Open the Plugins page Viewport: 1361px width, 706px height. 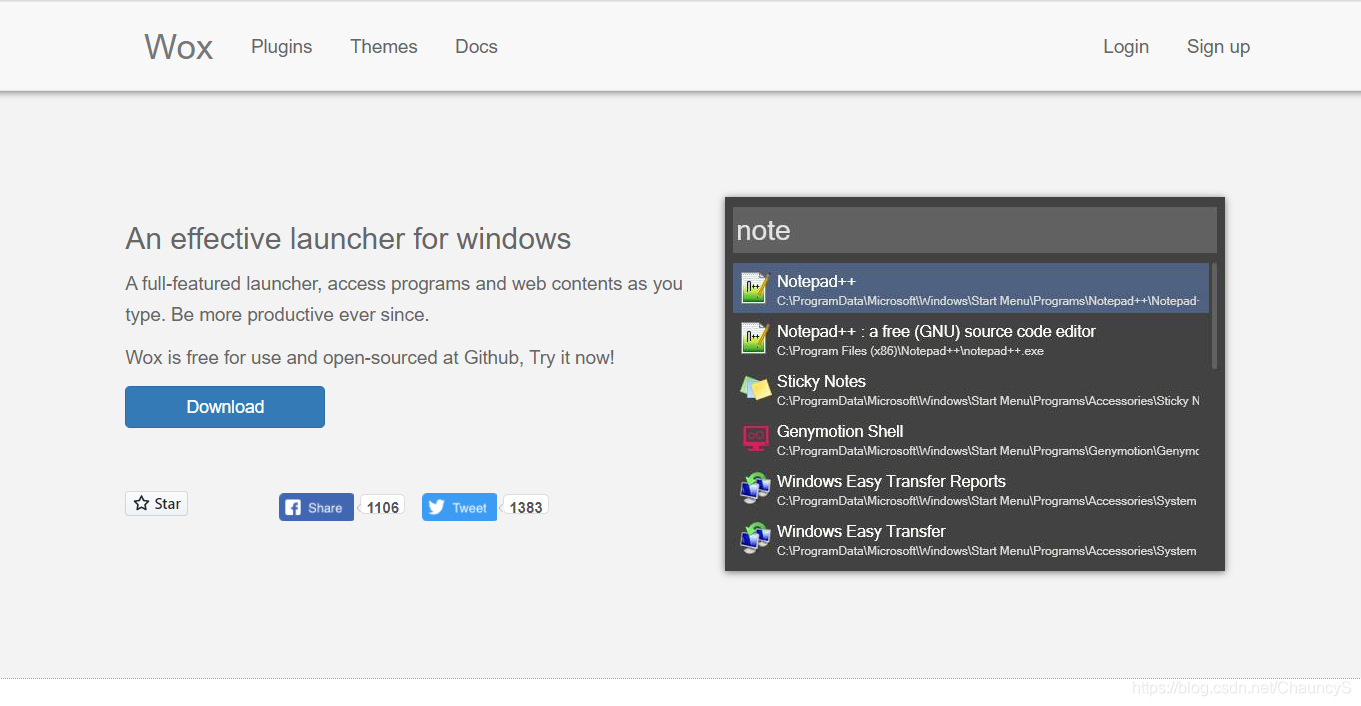click(281, 47)
